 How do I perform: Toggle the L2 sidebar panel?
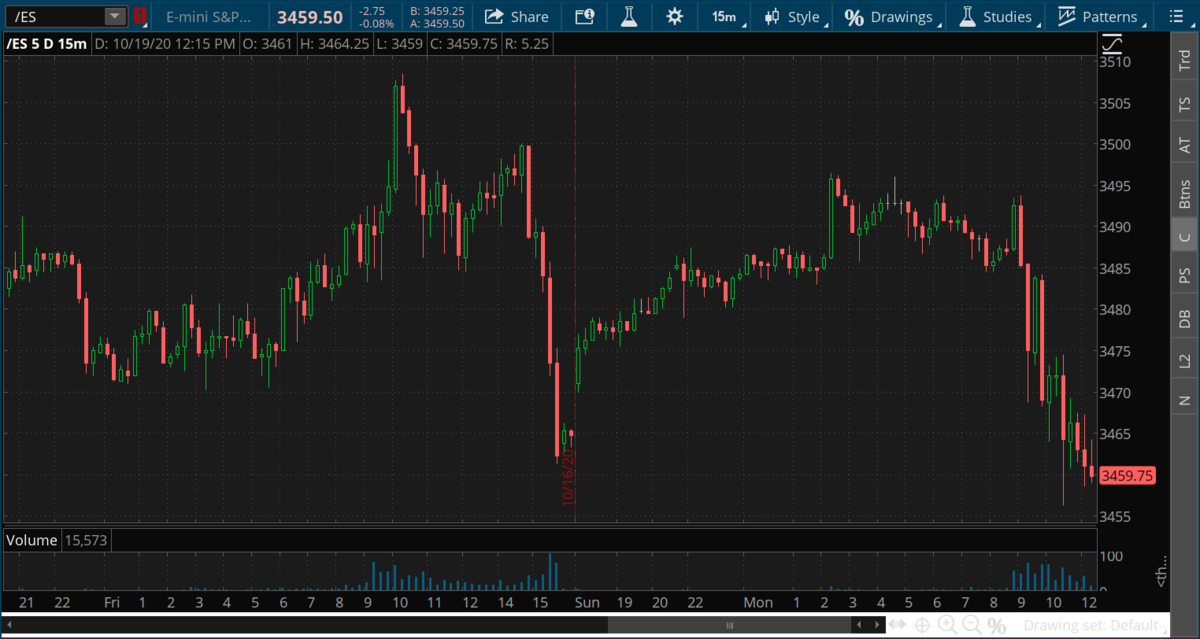[x=1184, y=360]
